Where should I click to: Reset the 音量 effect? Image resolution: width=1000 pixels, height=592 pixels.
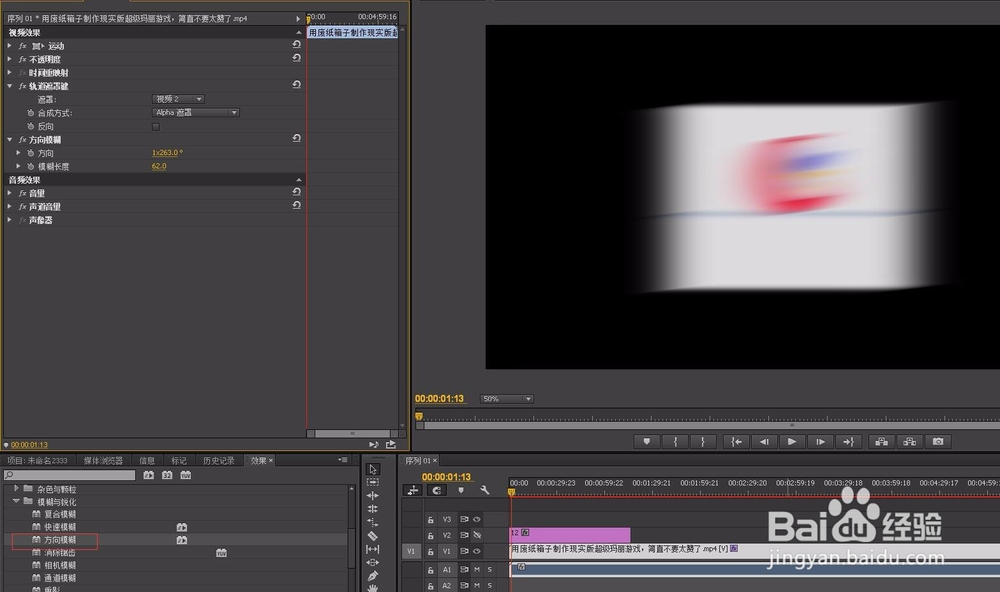(x=297, y=192)
